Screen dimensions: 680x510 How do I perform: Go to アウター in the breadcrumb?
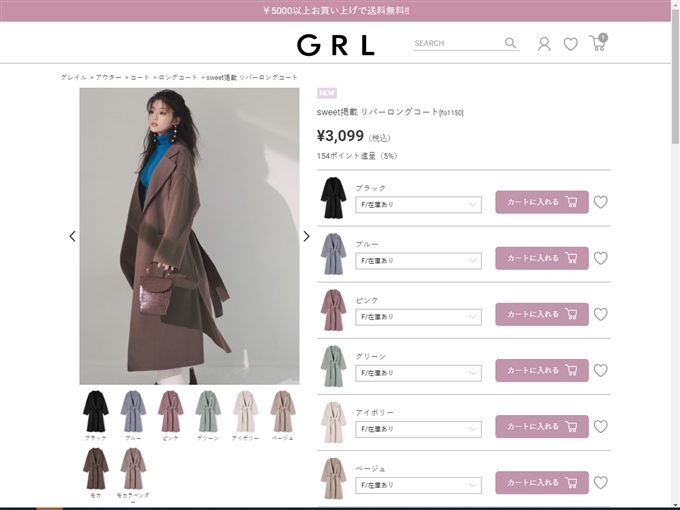coord(108,77)
